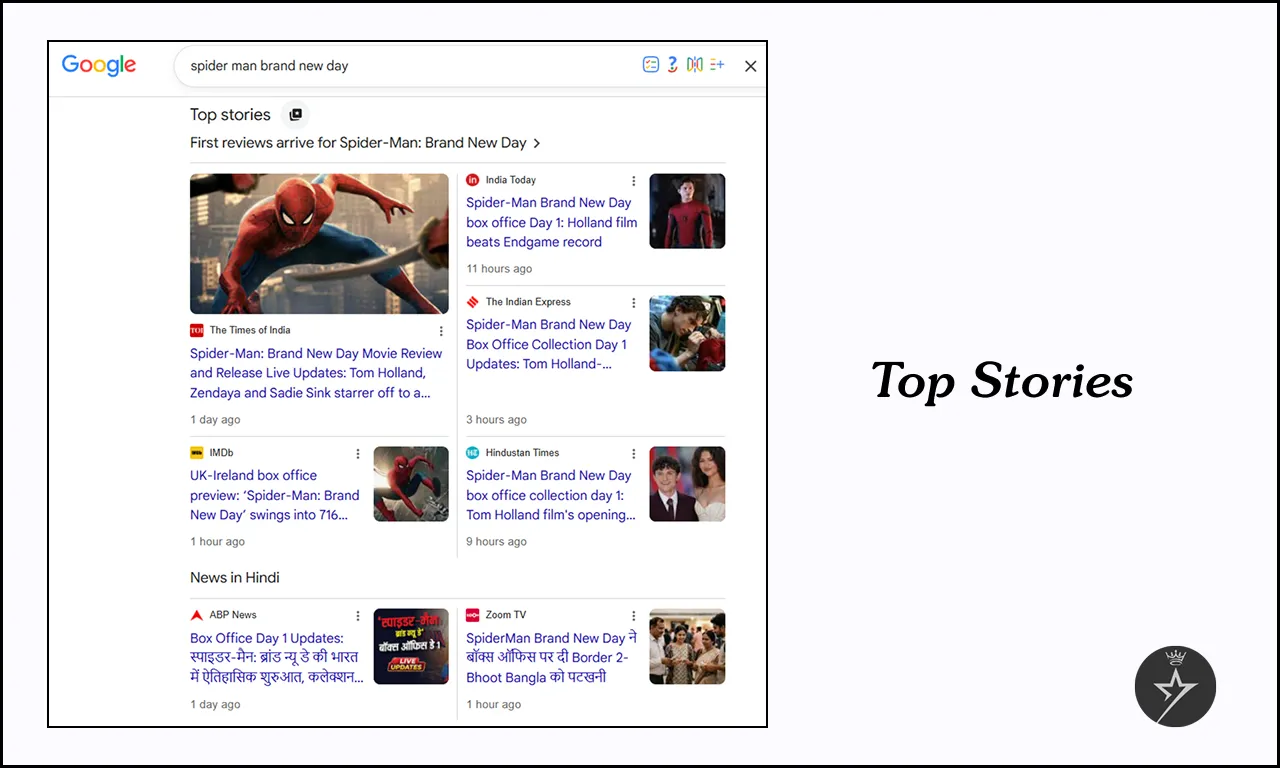Viewport: 1280px width, 768px height.
Task: Click the '9 hours ago' timestamp
Action: tap(496, 542)
